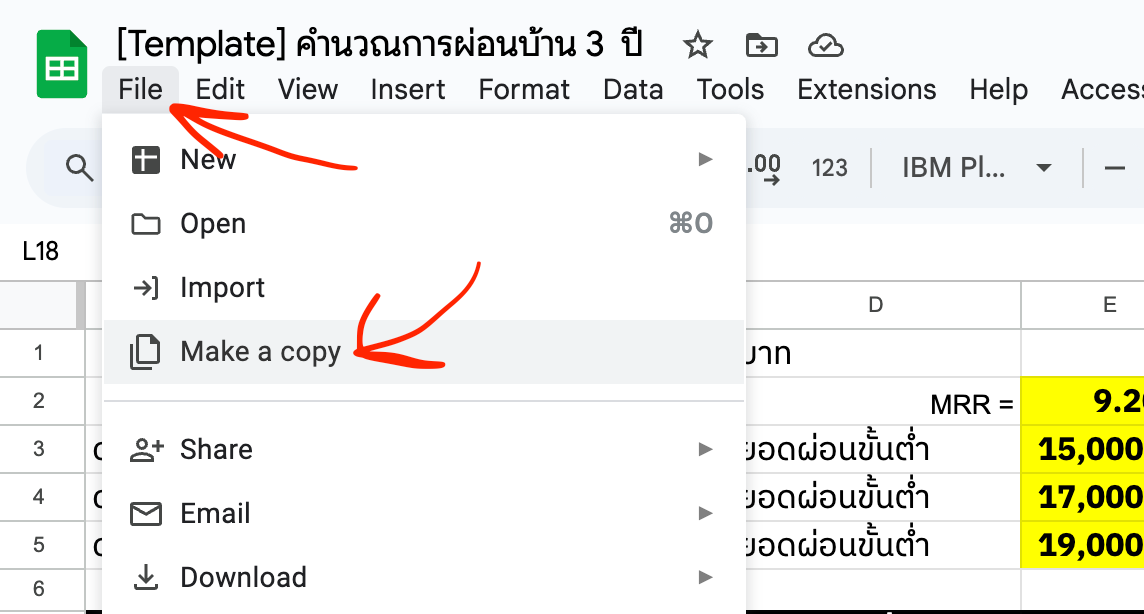Open the 123 number format menu
This screenshot has height=614, width=1144.
point(830,168)
